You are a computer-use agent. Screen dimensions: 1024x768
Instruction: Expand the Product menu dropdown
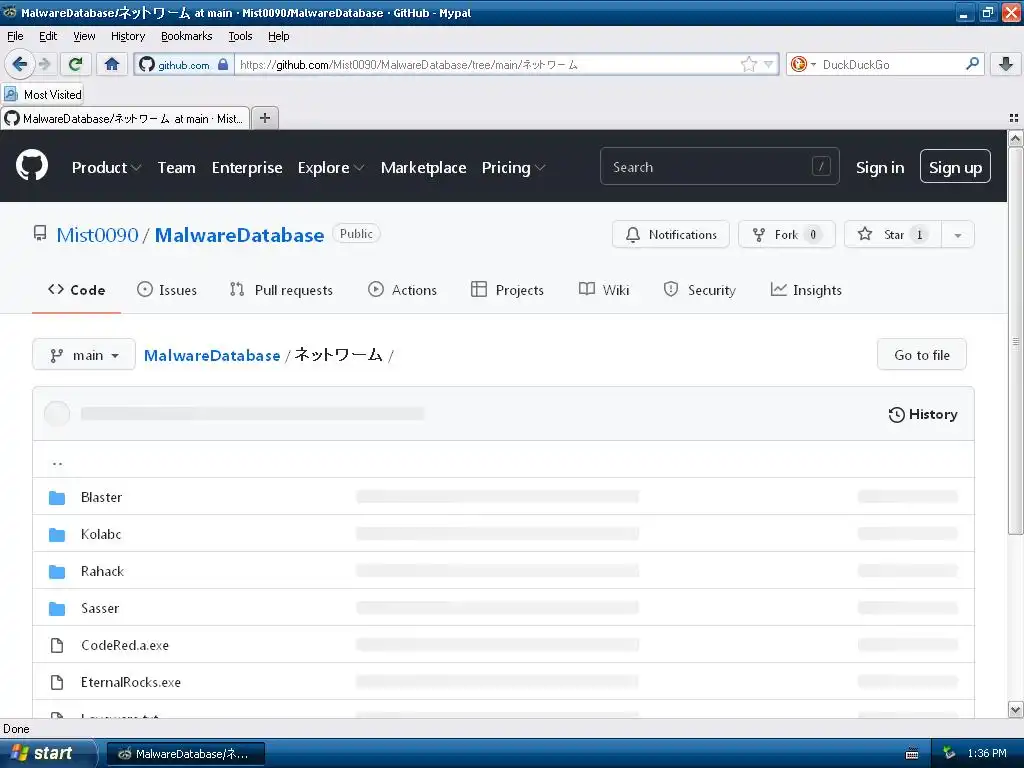[106, 168]
